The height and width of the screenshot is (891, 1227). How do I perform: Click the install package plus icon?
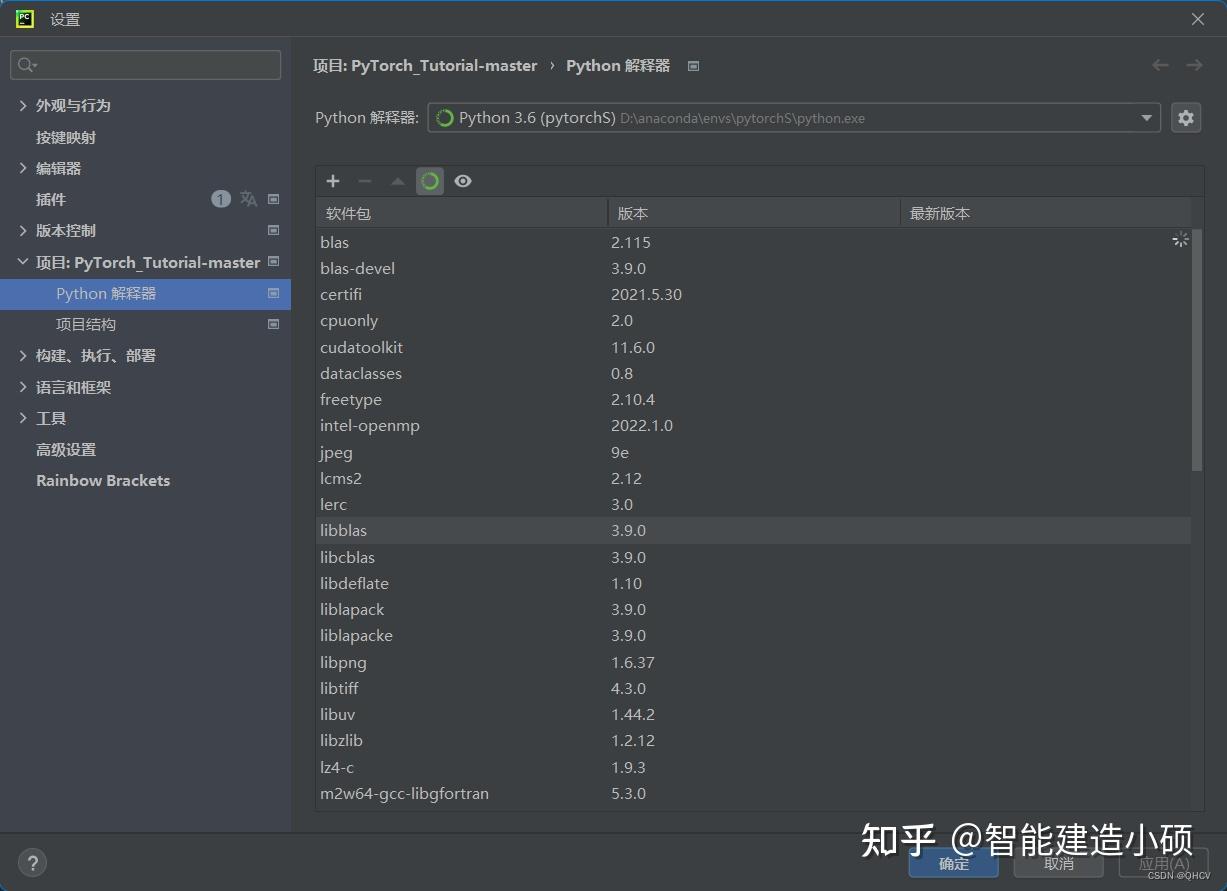point(333,181)
